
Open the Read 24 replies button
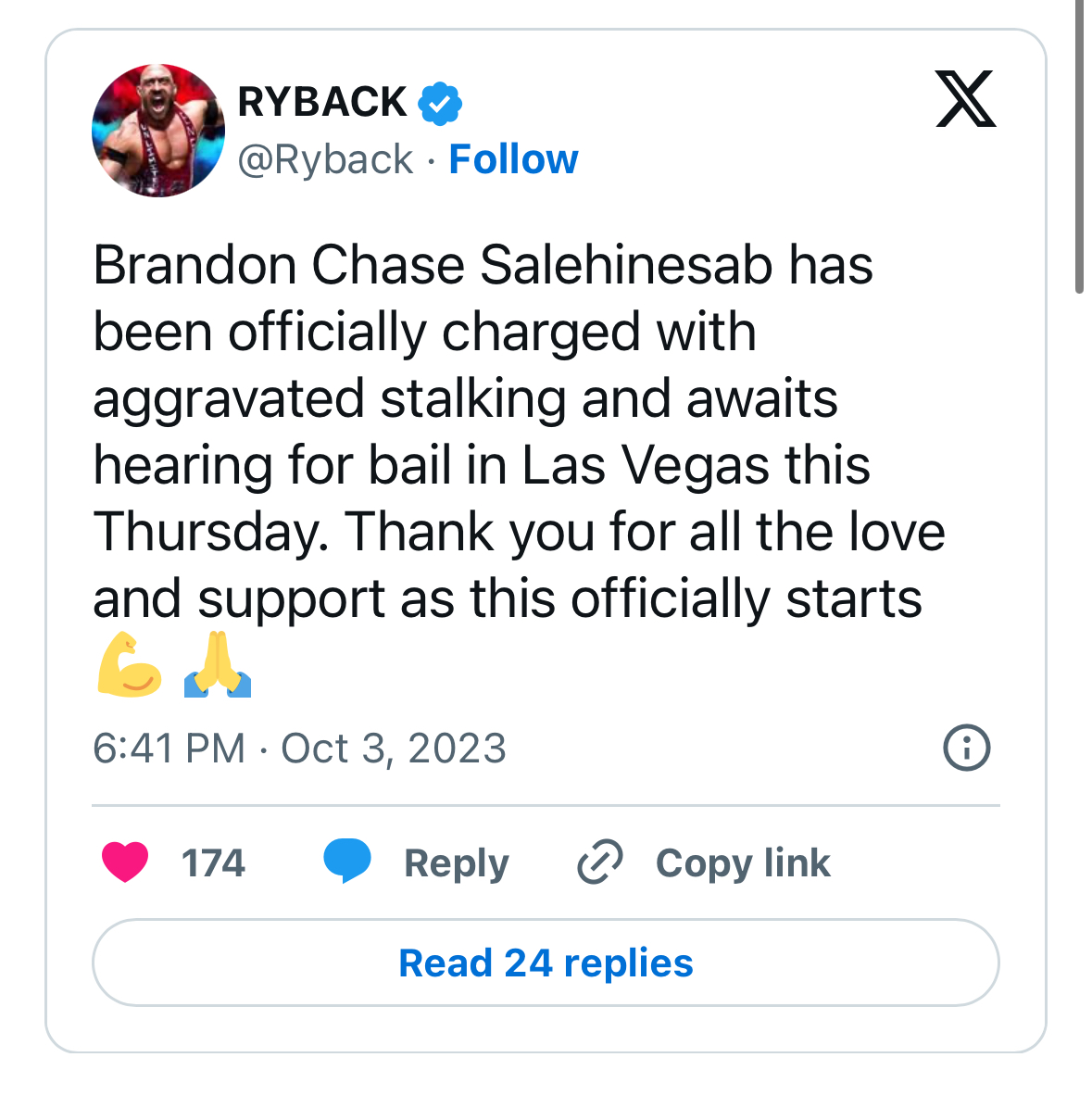(546, 963)
